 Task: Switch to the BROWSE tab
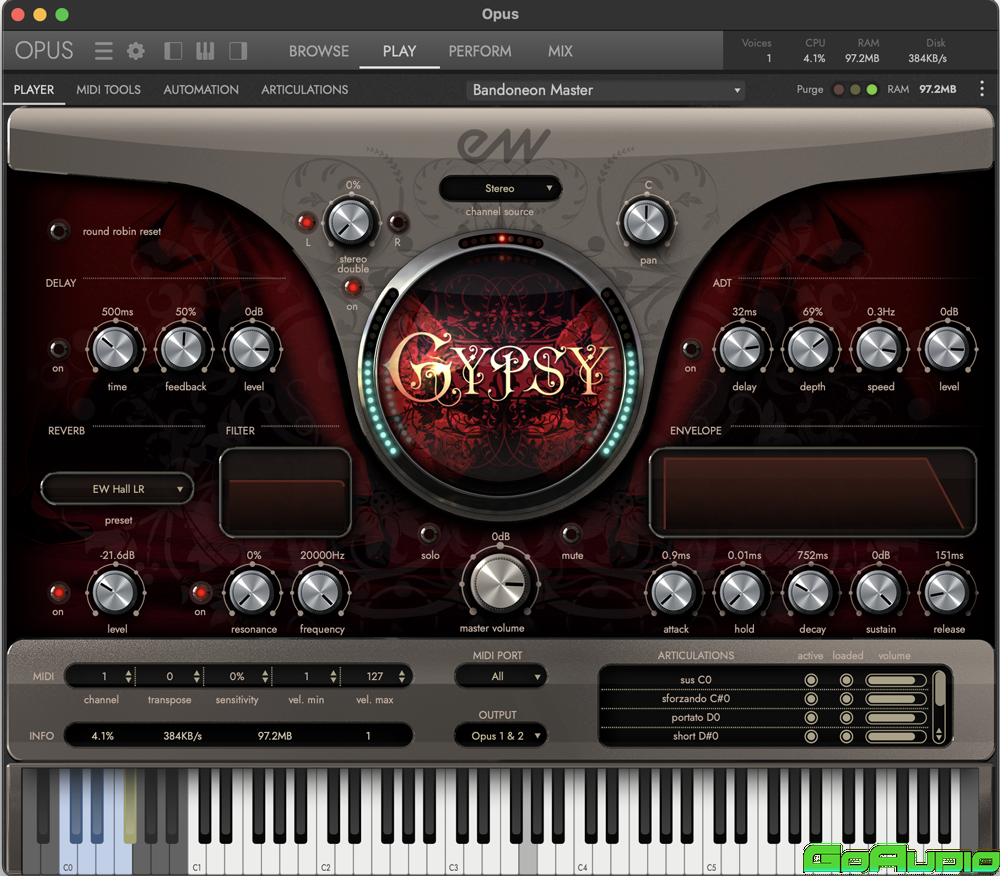[319, 51]
